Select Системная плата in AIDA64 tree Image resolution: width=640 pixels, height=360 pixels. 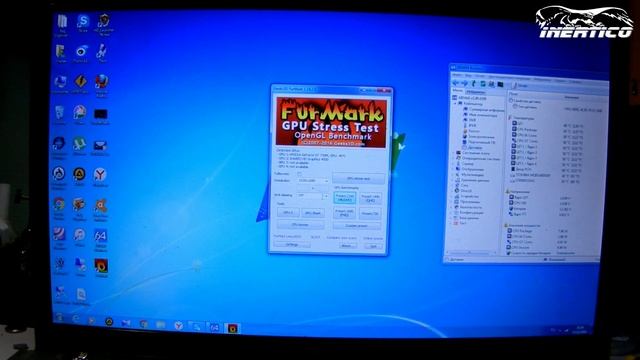473,153
